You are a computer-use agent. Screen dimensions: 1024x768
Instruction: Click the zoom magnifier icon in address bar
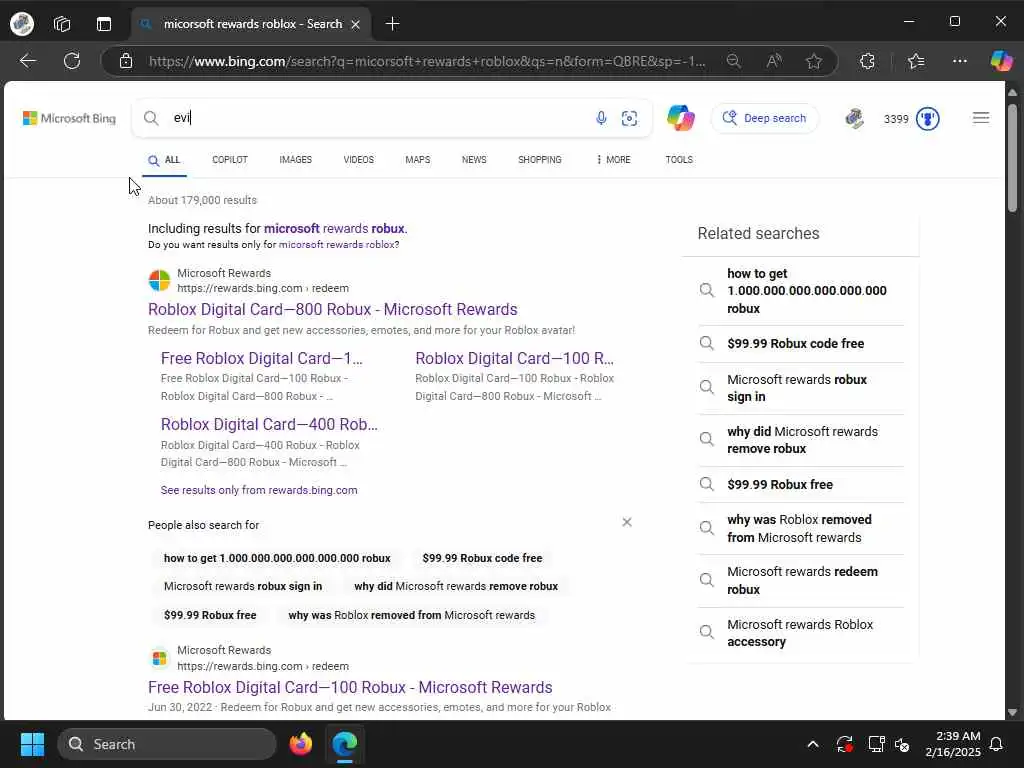click(733, 61)
